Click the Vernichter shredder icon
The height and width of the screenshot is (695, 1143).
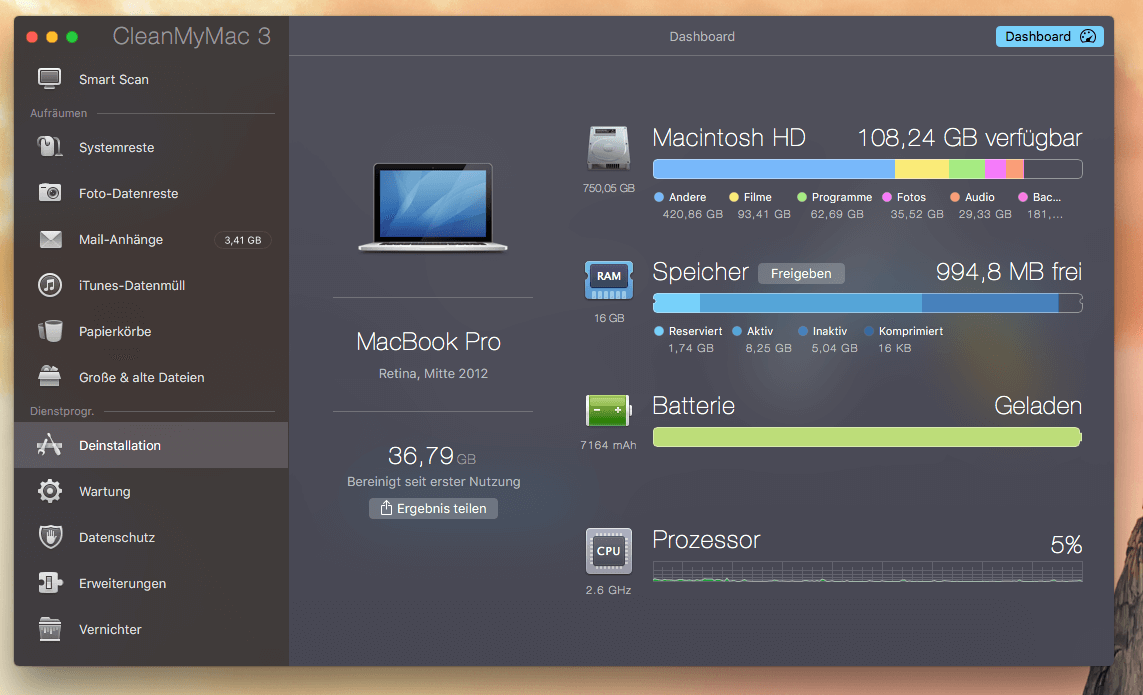(50, 629)
